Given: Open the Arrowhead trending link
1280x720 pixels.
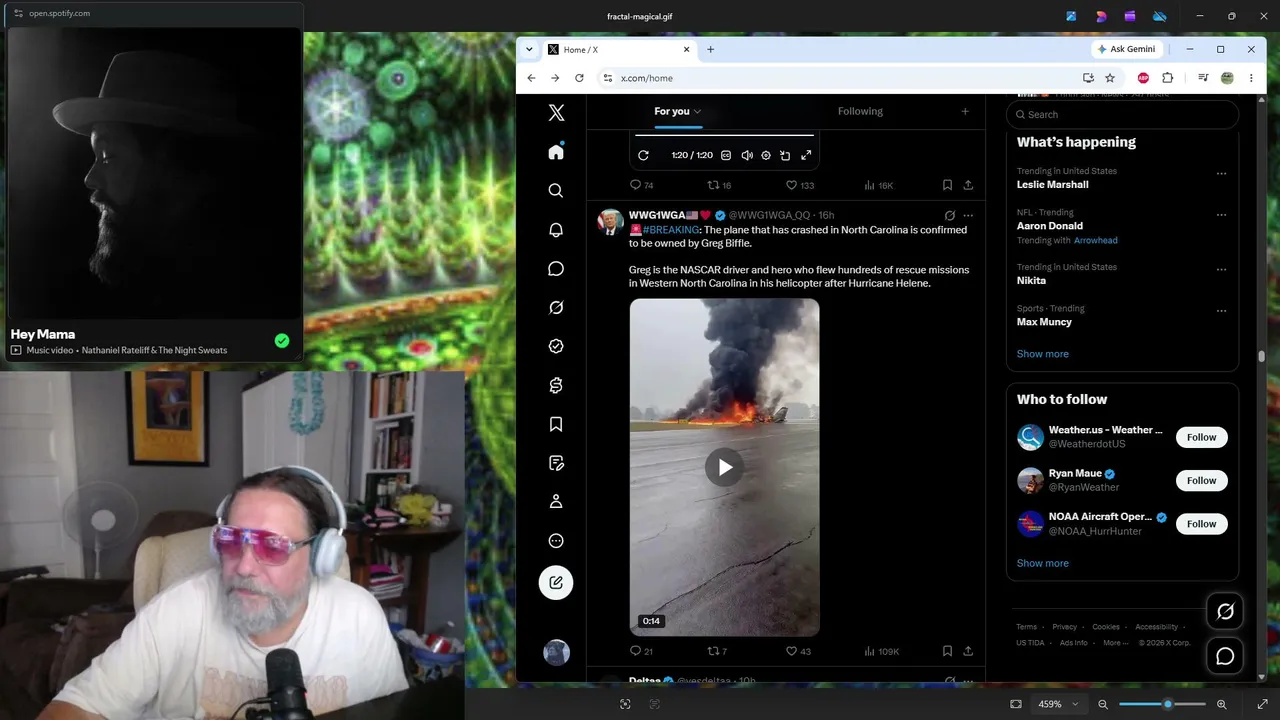Looking at the screenshot, I should pyautogui.click(x=1096, y=240).
